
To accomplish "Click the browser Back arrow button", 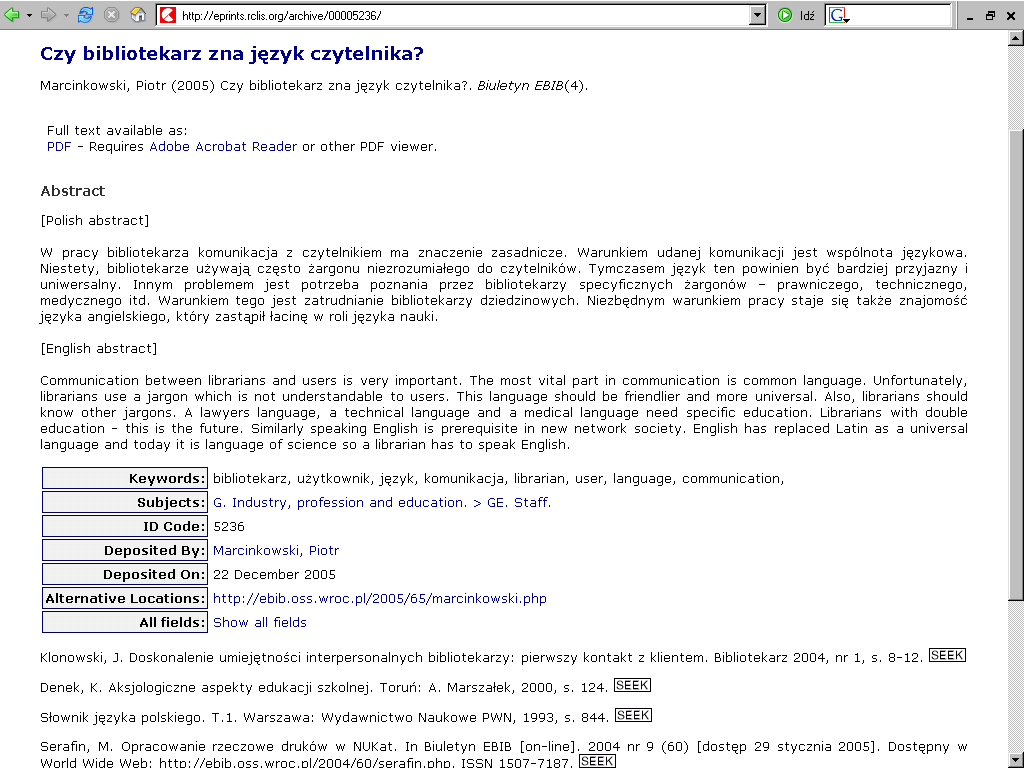I will click(12, 15).
